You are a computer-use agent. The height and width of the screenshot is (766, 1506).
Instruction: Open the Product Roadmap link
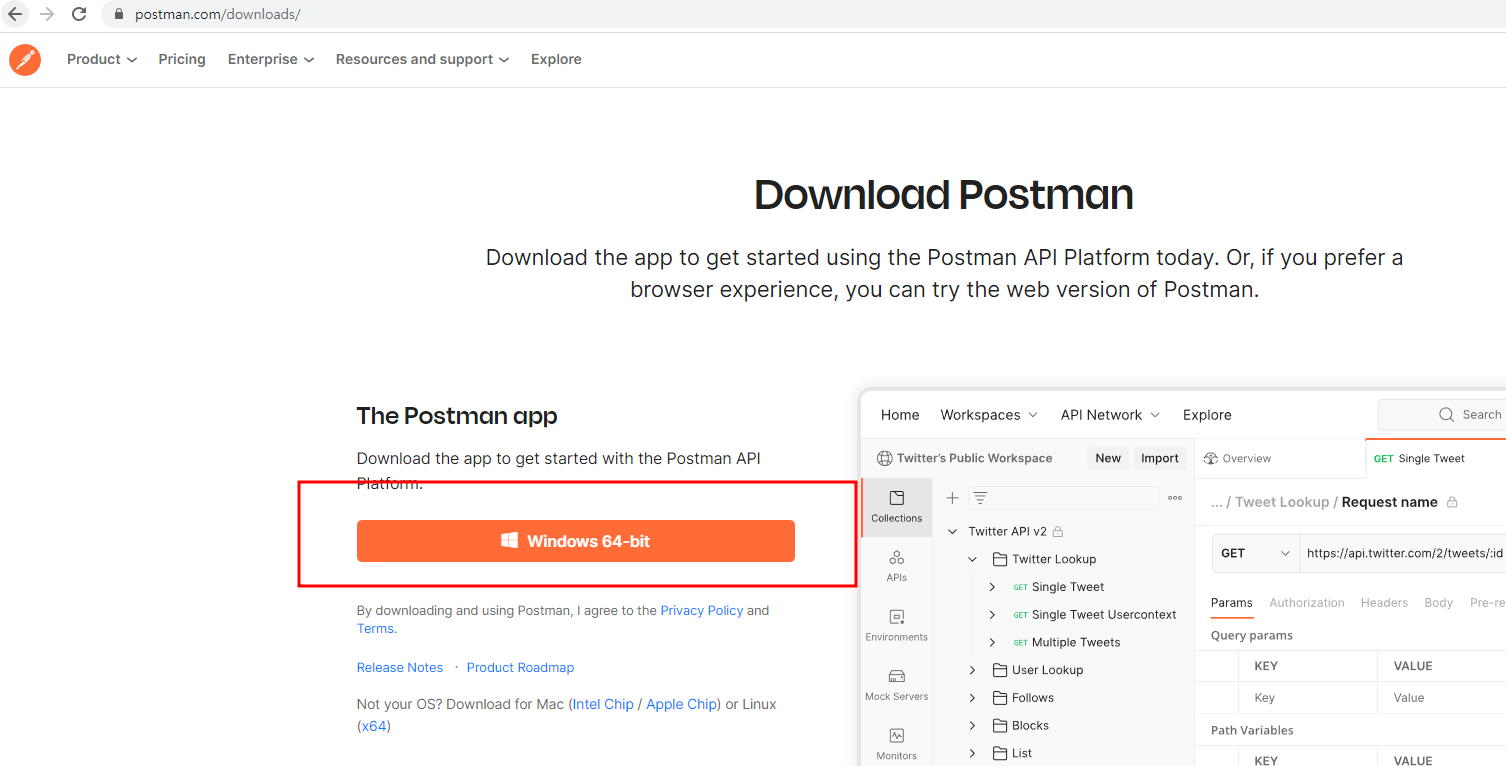click(x=520, y=667)
